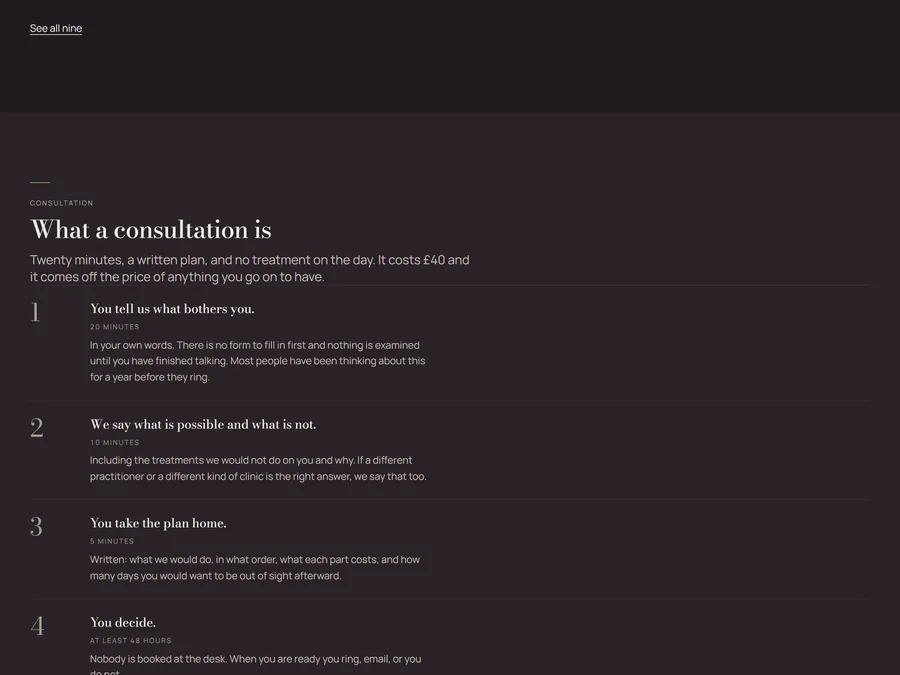
Task: Click the paragraph starting "In your own words"
Action: [x=258, y=361]
